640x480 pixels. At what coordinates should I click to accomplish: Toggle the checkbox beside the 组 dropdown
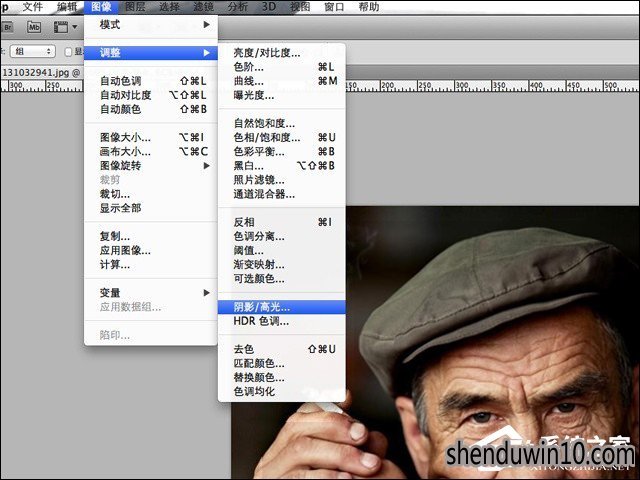[68, 52]
